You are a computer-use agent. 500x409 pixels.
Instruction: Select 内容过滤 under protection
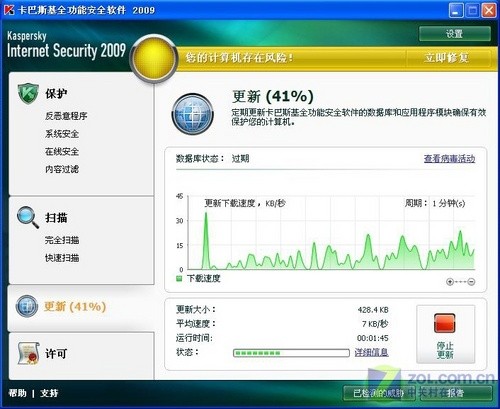coord(62,169)
